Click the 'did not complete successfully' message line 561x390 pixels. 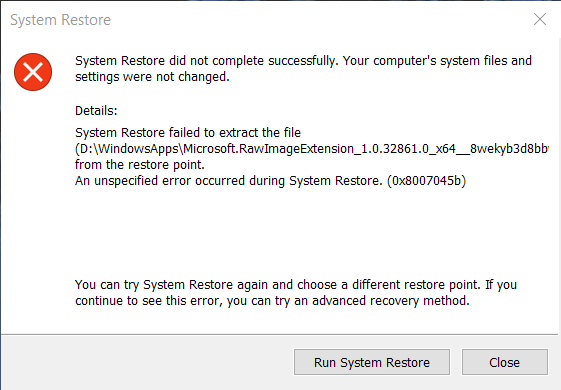pos(303,61)
